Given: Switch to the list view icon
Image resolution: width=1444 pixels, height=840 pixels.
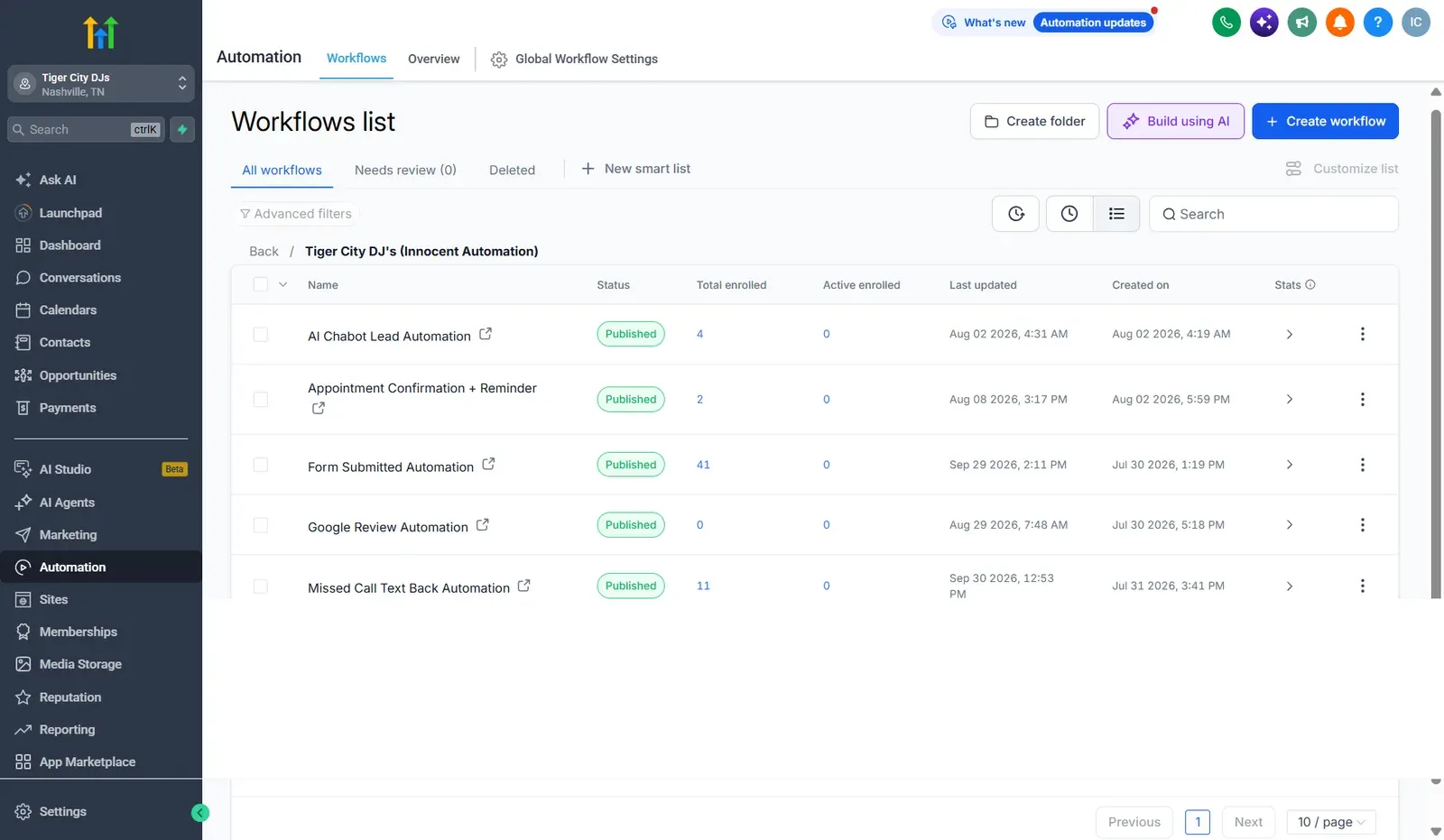Looking at the screenshot, I should click(1116, 214).
